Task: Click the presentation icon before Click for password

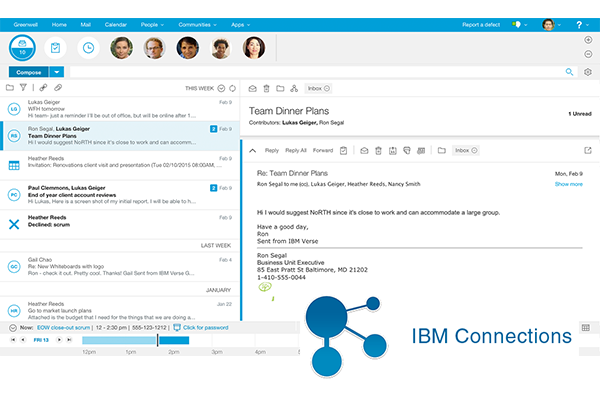Action: click(x=177, y=328)
